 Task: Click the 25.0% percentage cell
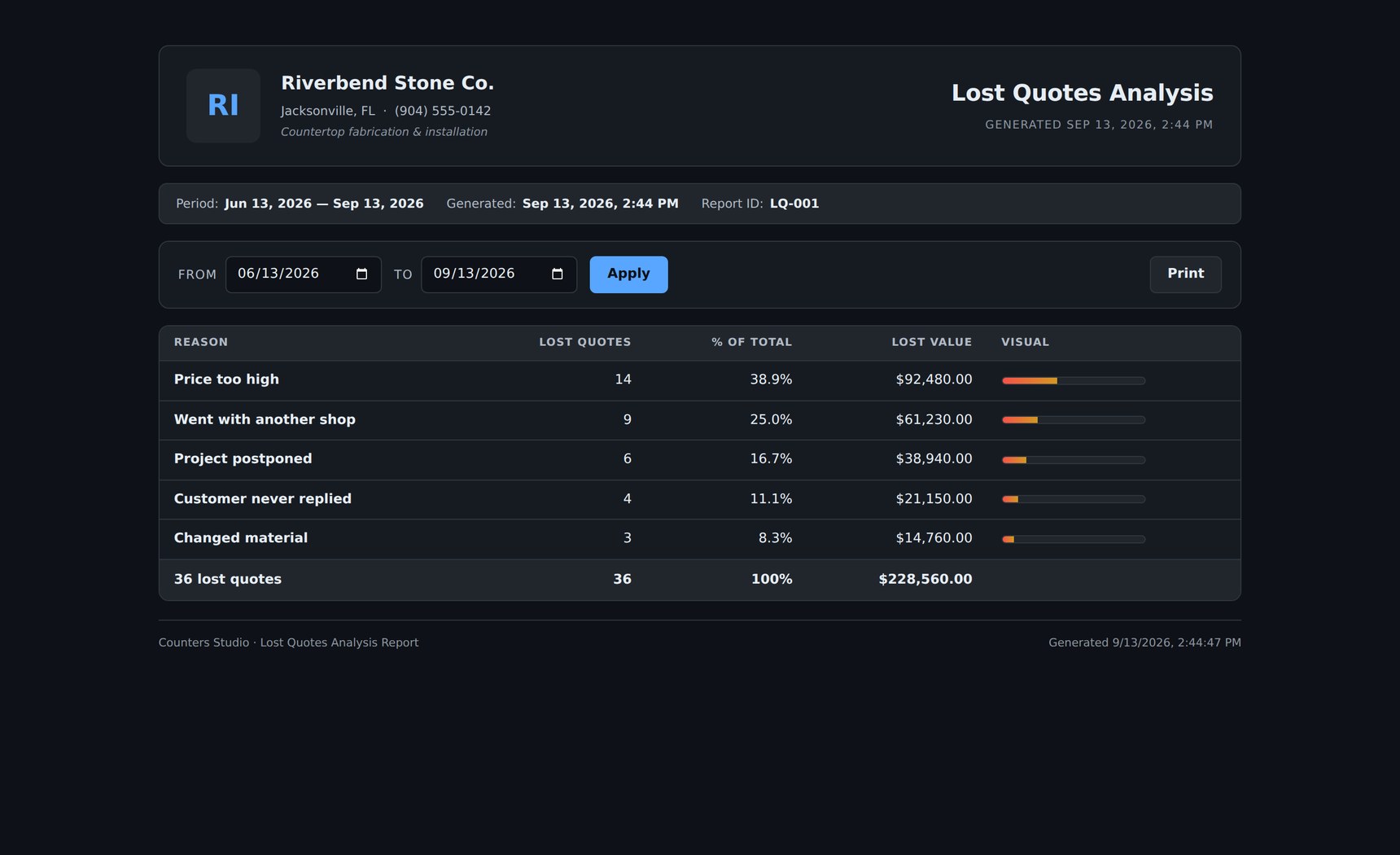pyautogui.click(x=771, y=419)
